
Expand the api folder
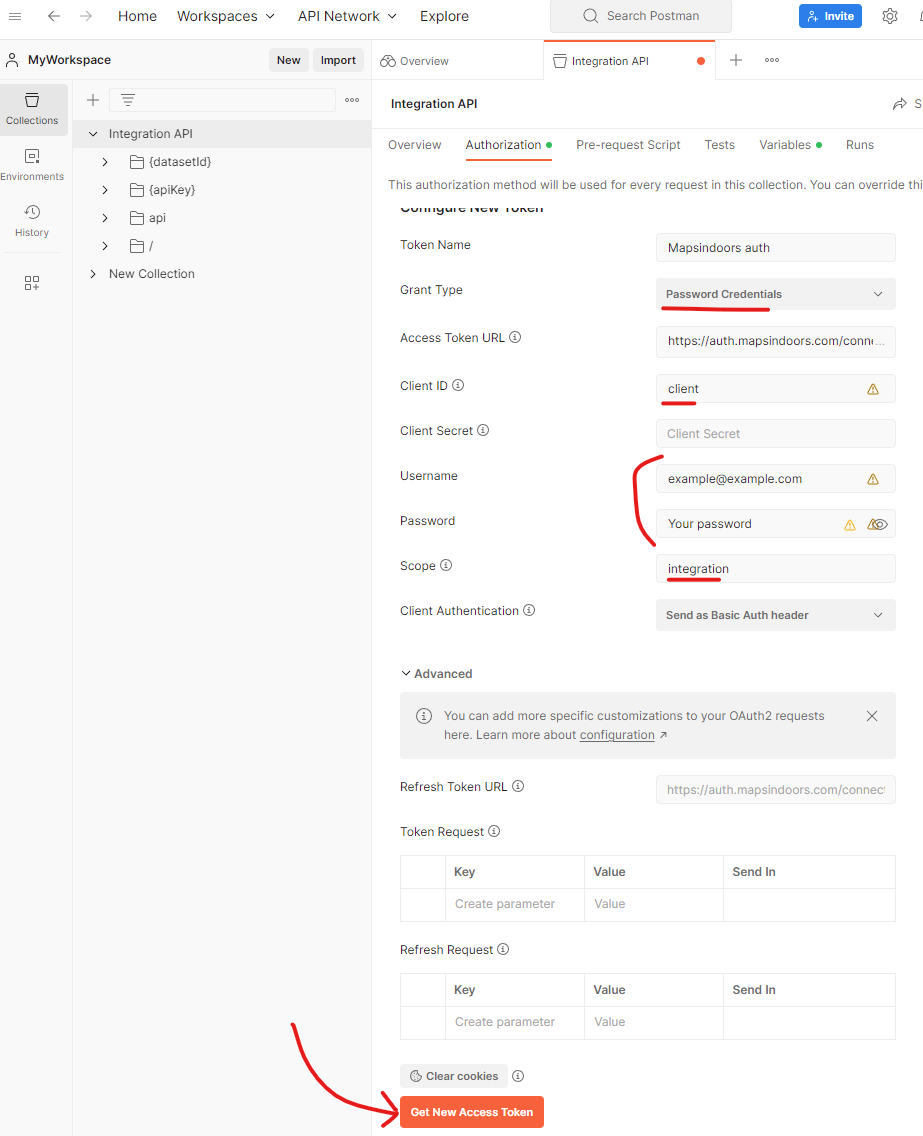click(x=105, y=218)
